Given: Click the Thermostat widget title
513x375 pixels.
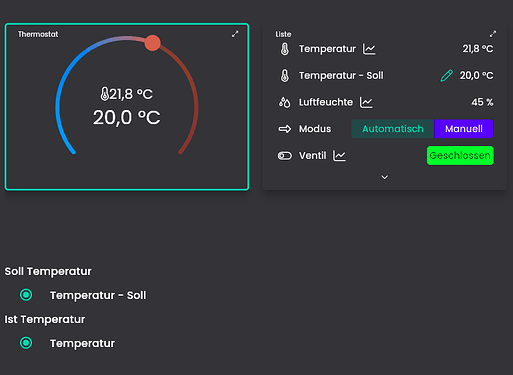Looking at the screenshot, I should [x=38, y=34].
